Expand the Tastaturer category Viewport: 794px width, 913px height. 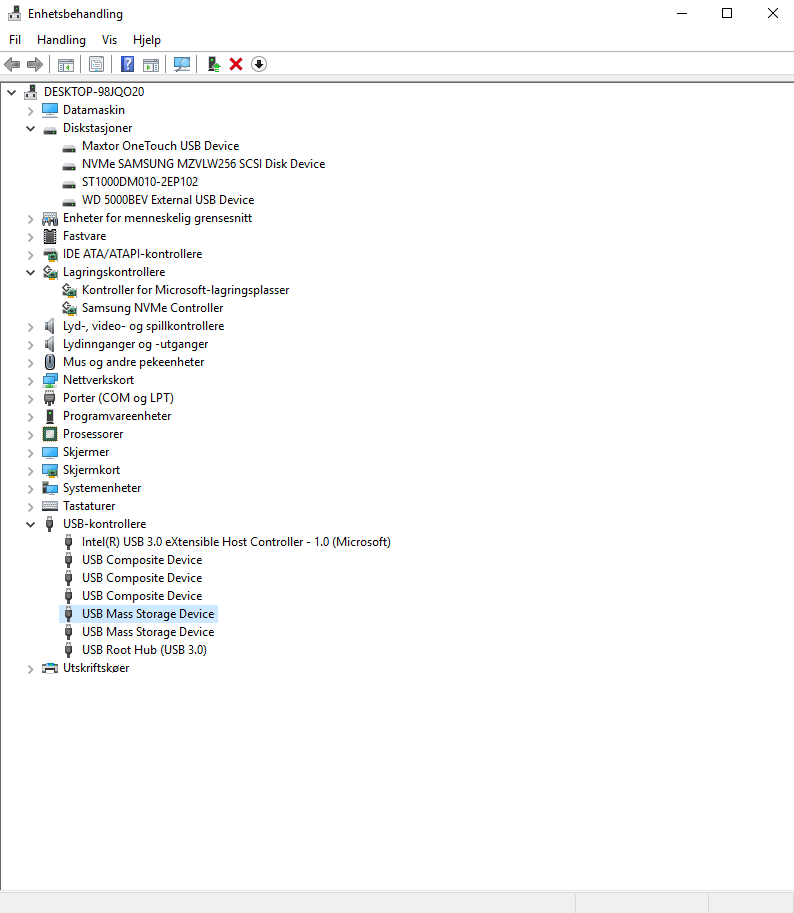pyautogui.click(x=30, y=507)
